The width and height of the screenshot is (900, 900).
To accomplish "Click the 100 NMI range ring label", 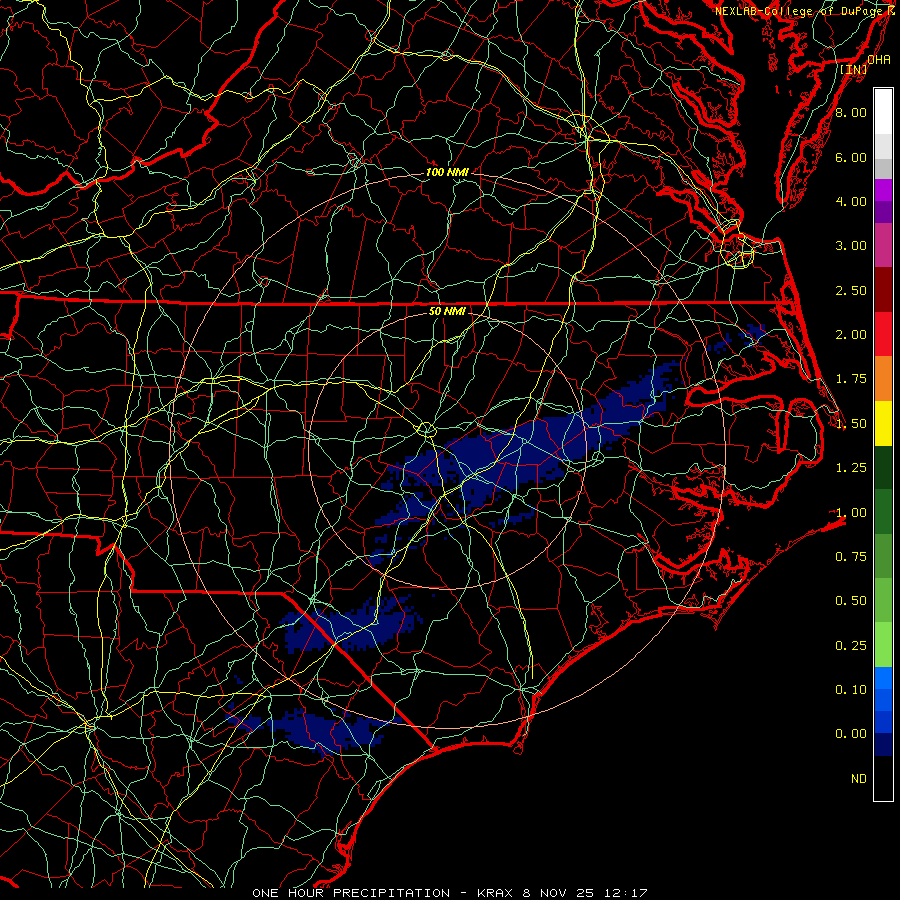I will (x=447, y=172).
